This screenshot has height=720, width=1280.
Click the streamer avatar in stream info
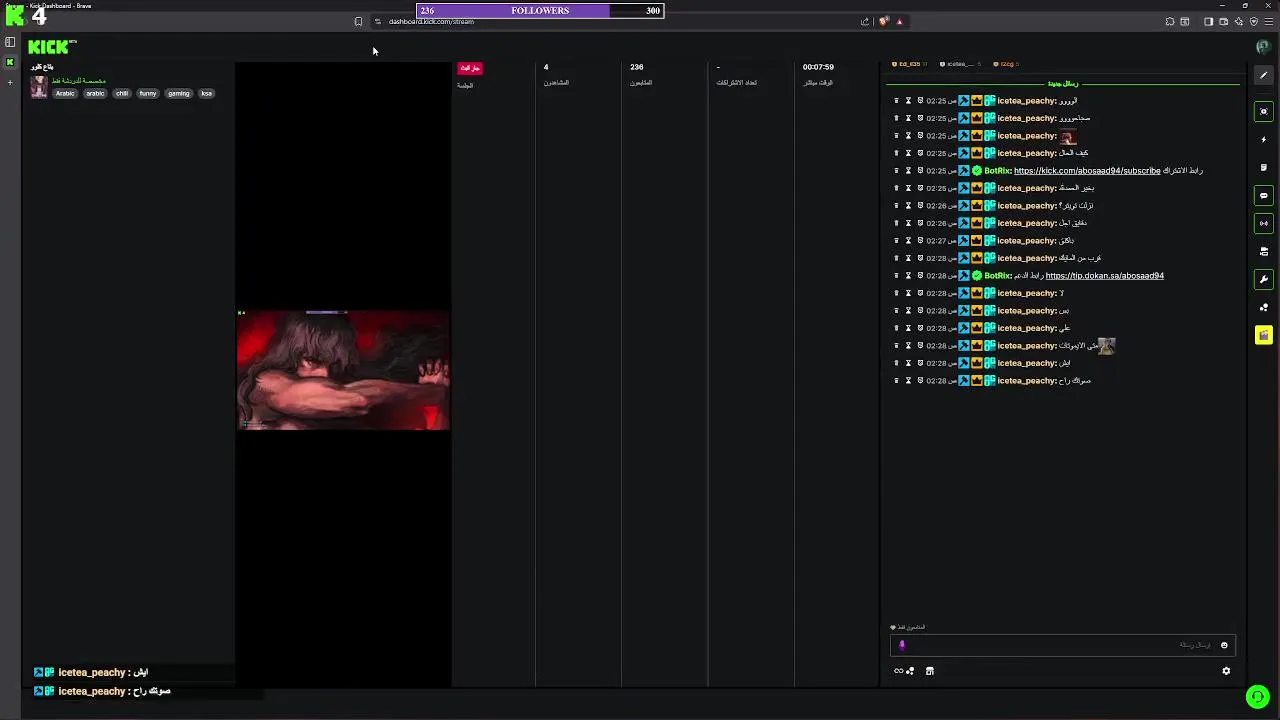(39, 87)
